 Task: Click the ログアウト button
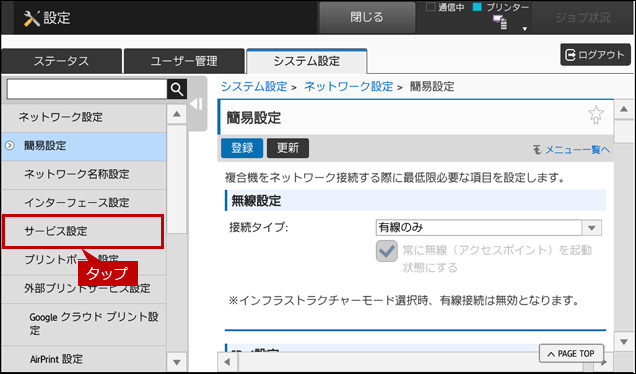(595, 54)
